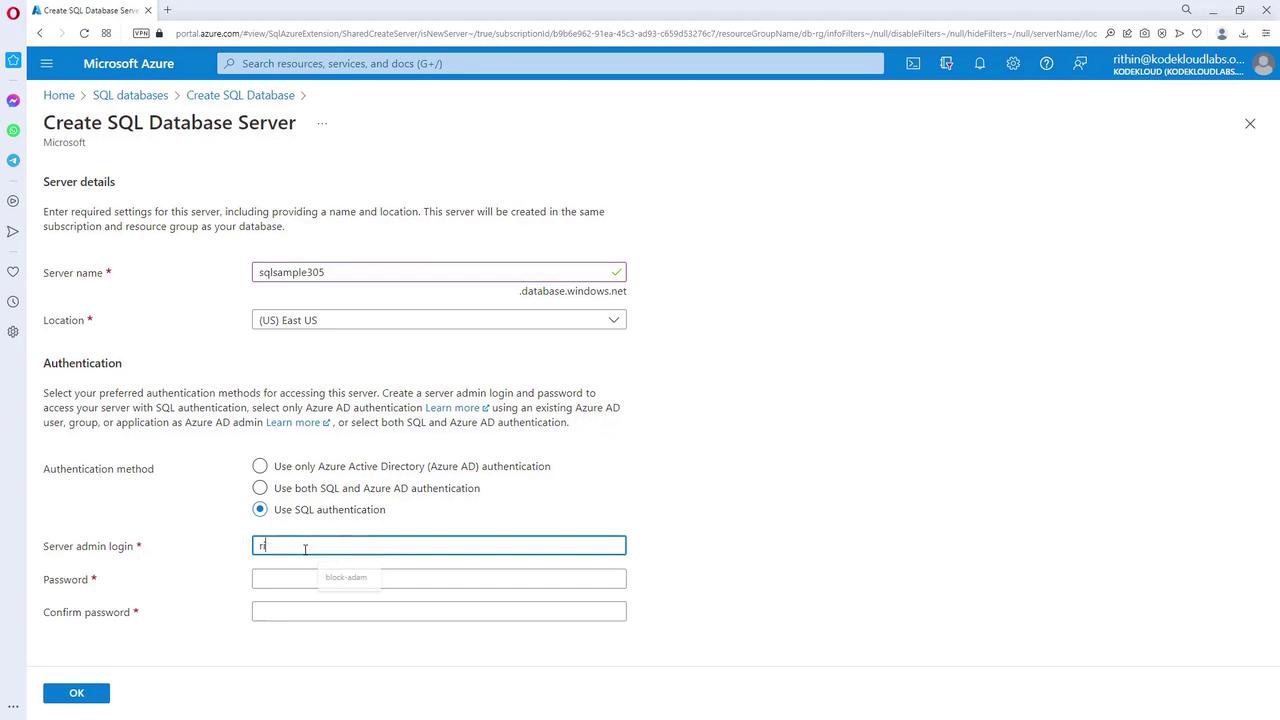Viewport: 1280px width, 720px height.
Task: Open Opera sidebar three-dot setup
Action: click(13, 706)
